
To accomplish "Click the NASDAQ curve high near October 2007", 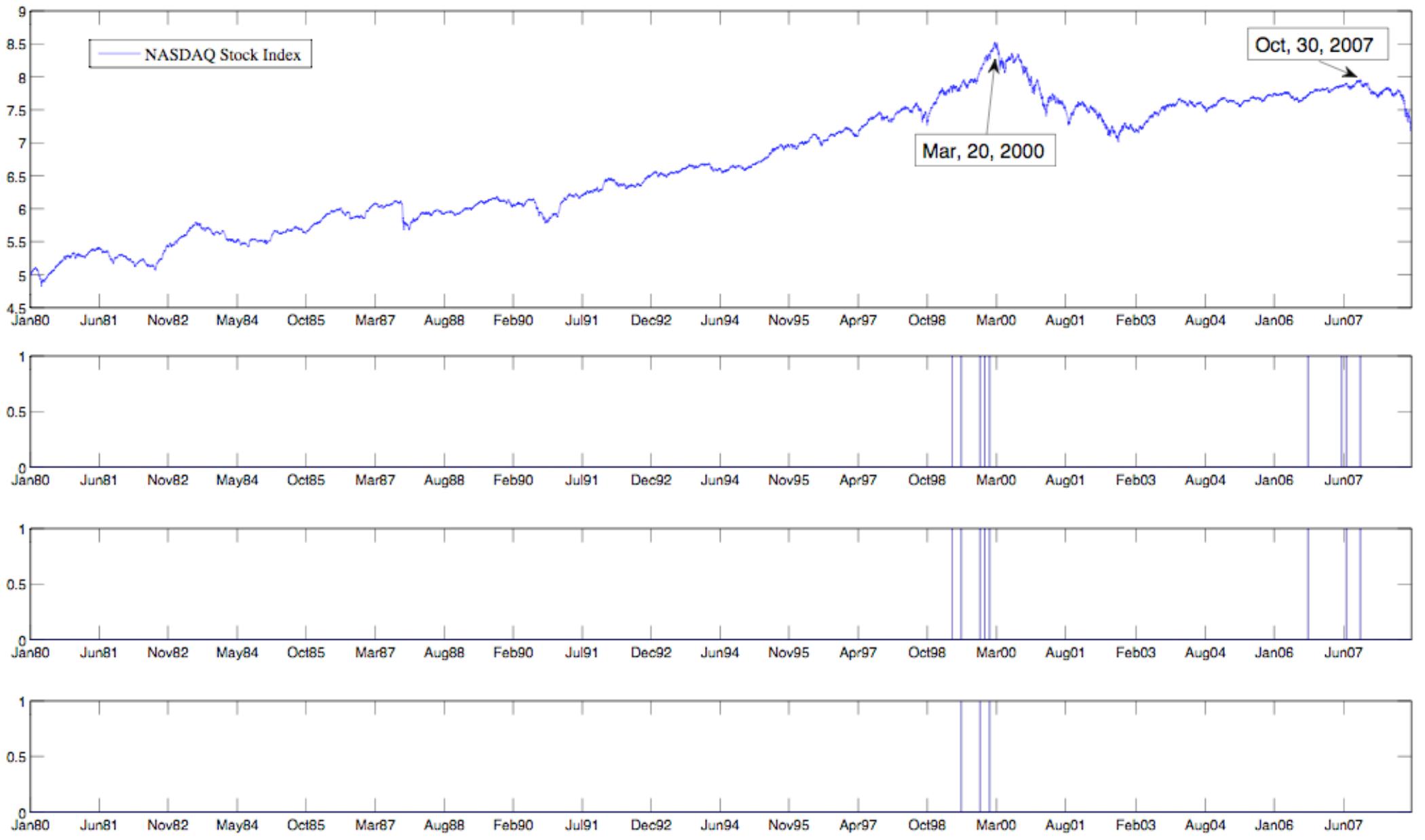I will point(1358,81).
